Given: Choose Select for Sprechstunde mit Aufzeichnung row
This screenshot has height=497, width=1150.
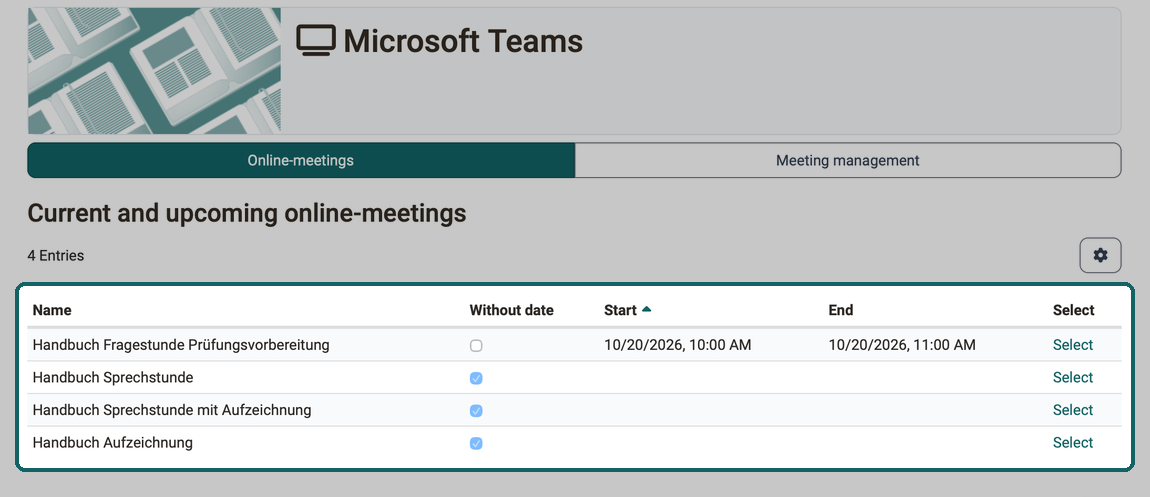Looking at the screenshot, I should coord(1073,410).
